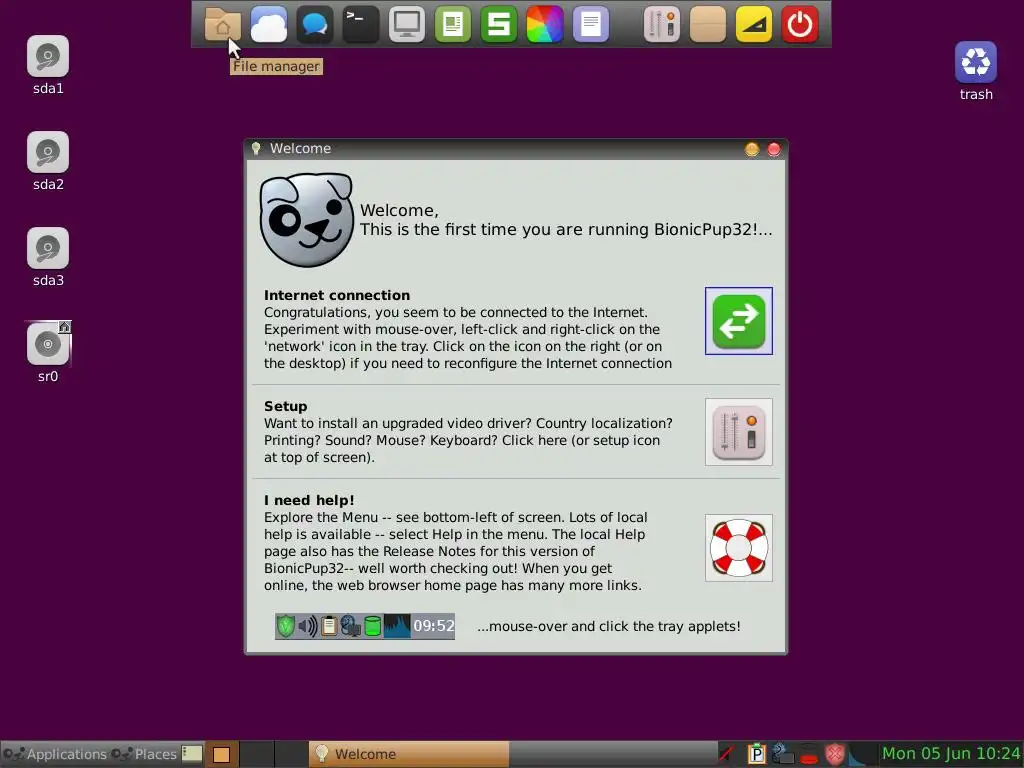Viewport: 1024px width, 768px height.
Task: Click the show-desktop icon beside Places
Action: (x=192, y=754)
